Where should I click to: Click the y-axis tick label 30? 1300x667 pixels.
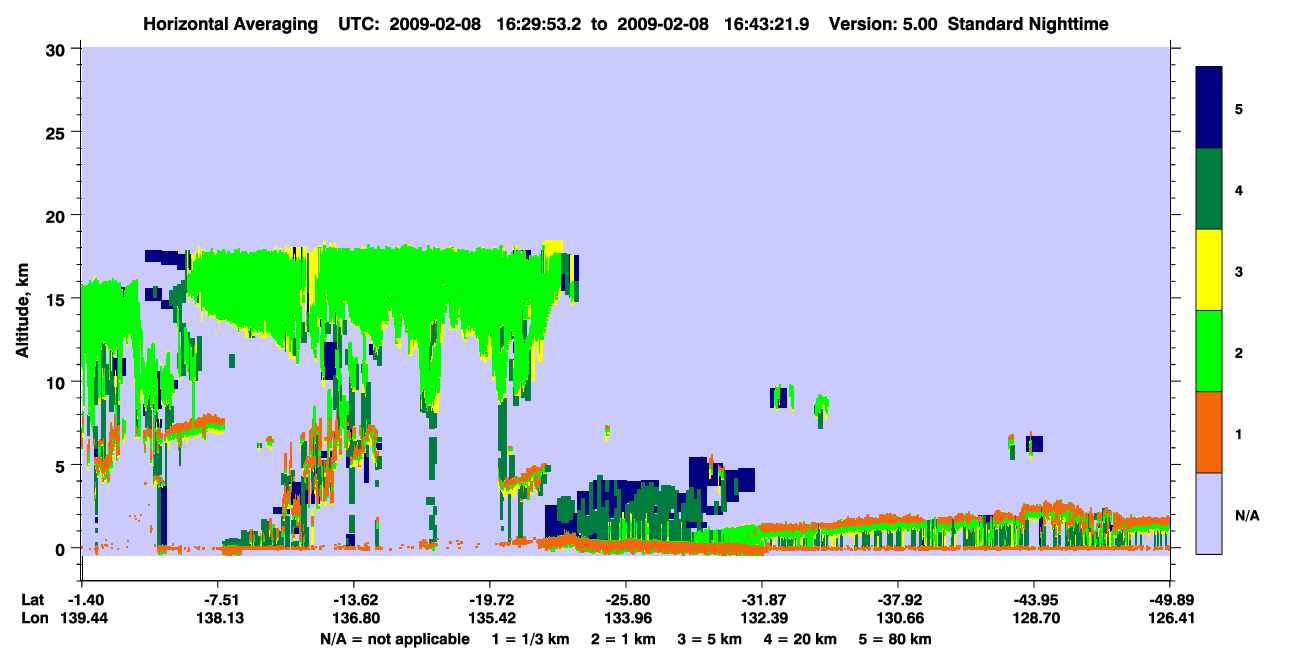(x=57, y=49)
